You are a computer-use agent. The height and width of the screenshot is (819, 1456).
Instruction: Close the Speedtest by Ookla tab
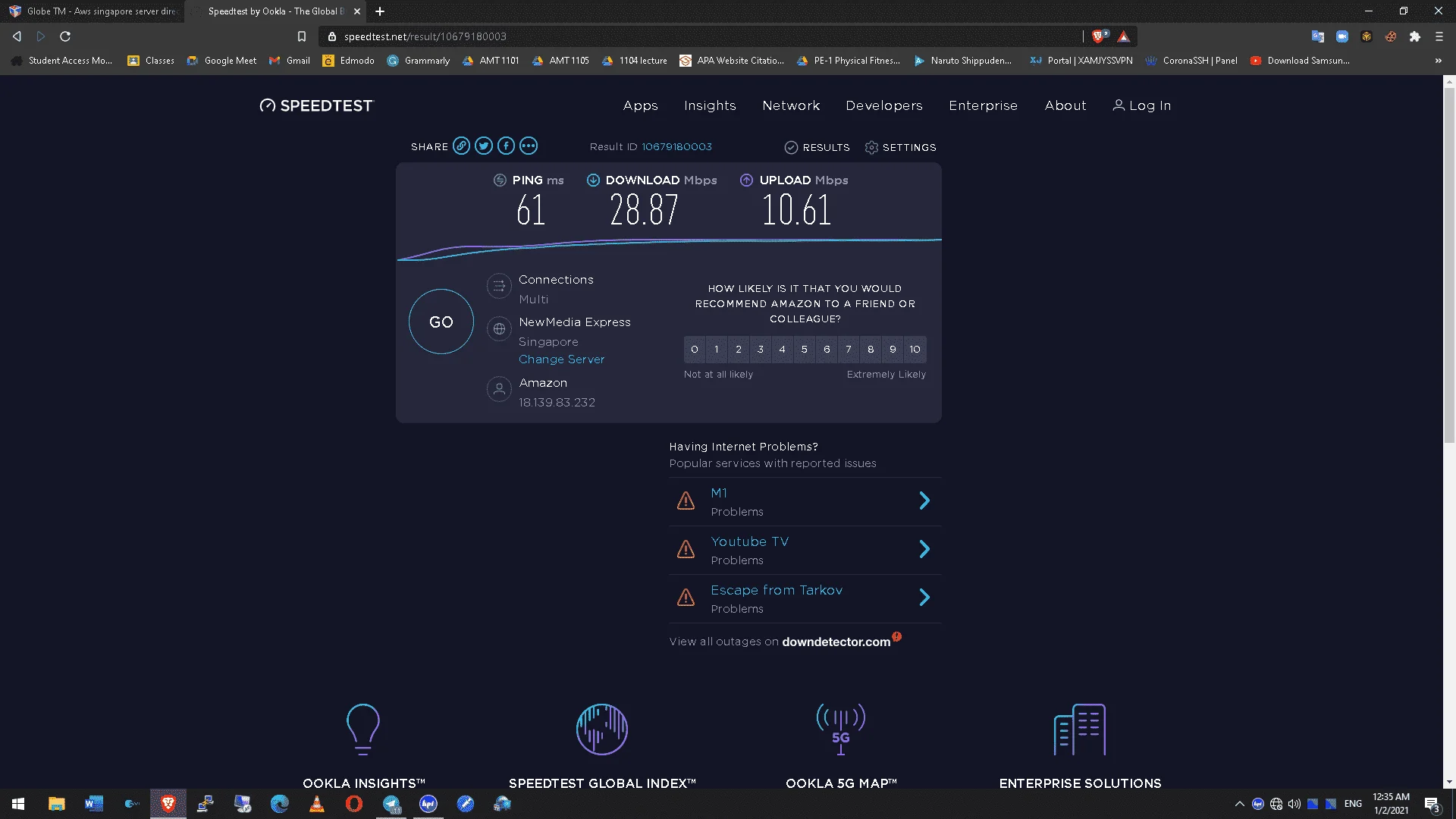pyautogui.click(x=356, y=11)
